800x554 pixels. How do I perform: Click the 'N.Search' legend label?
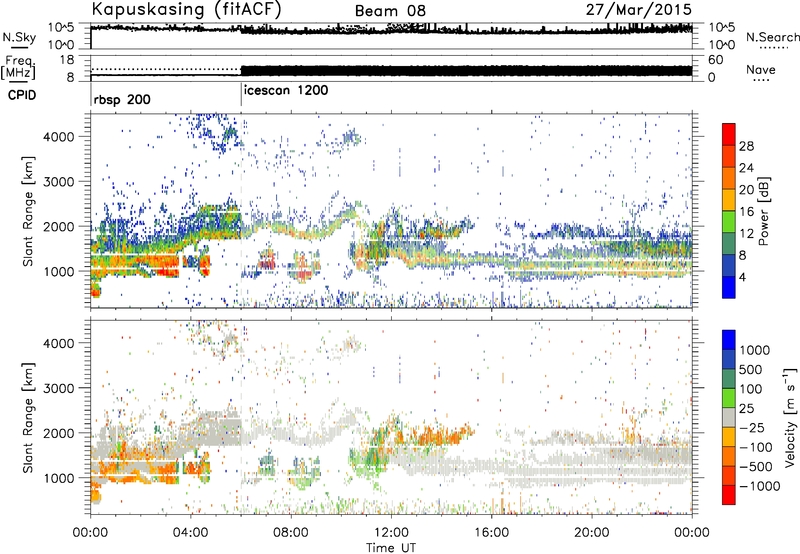pyautogui.click(x=772, y=37)
